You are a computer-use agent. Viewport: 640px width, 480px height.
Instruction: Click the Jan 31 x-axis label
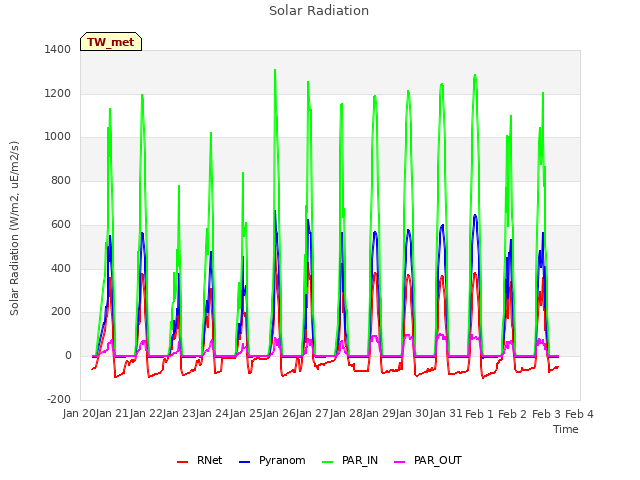446,414
